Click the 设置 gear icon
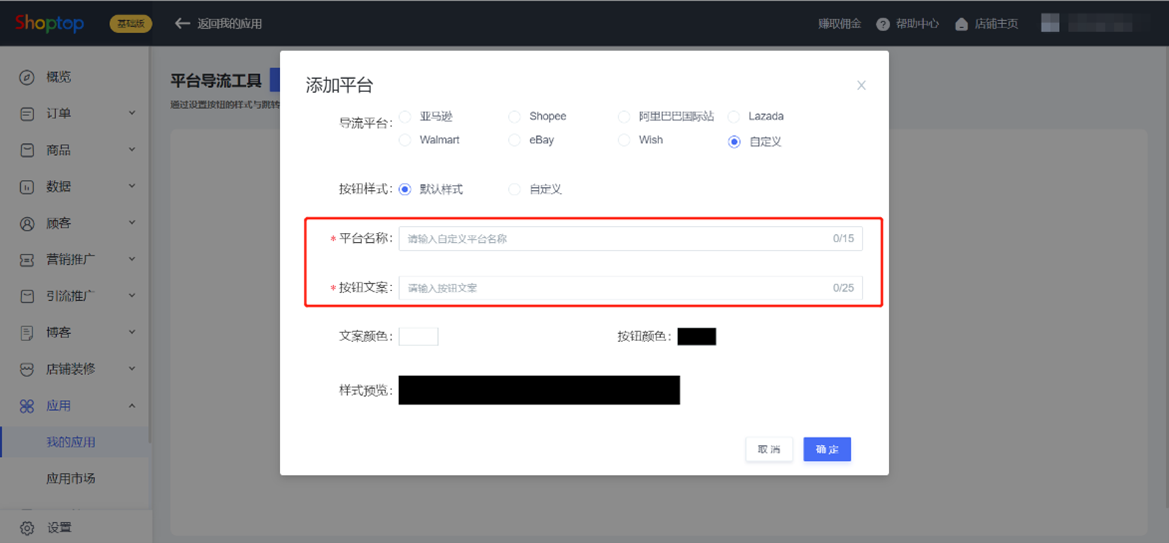Screen dimensions: 1169x543 click(x=27, y=527)
